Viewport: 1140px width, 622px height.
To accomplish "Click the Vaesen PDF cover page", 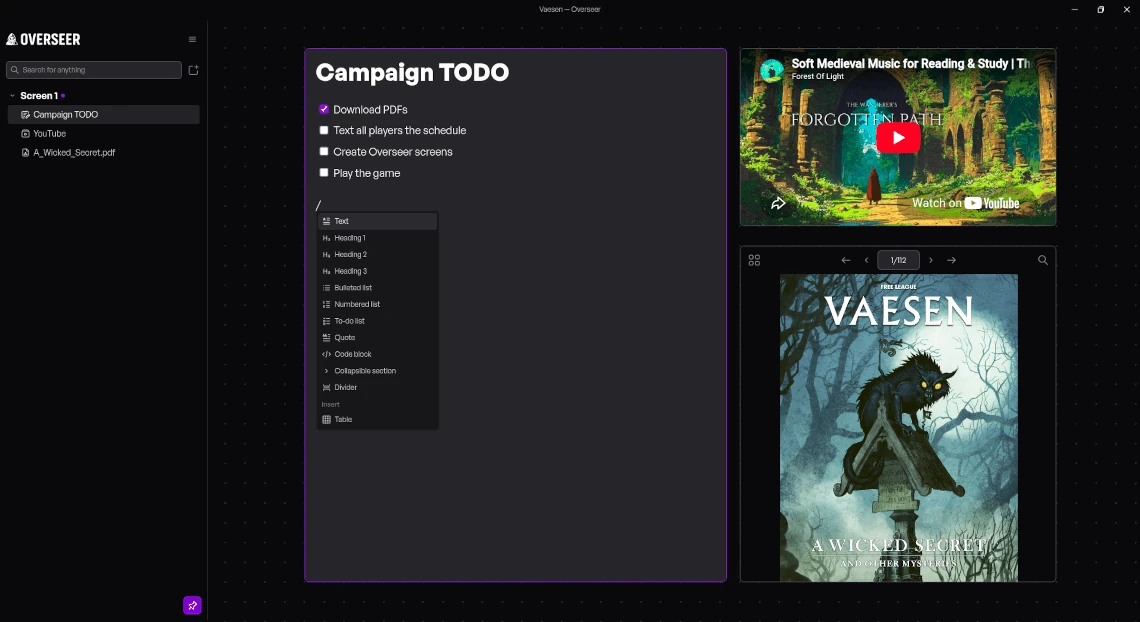I will [899, 427].
